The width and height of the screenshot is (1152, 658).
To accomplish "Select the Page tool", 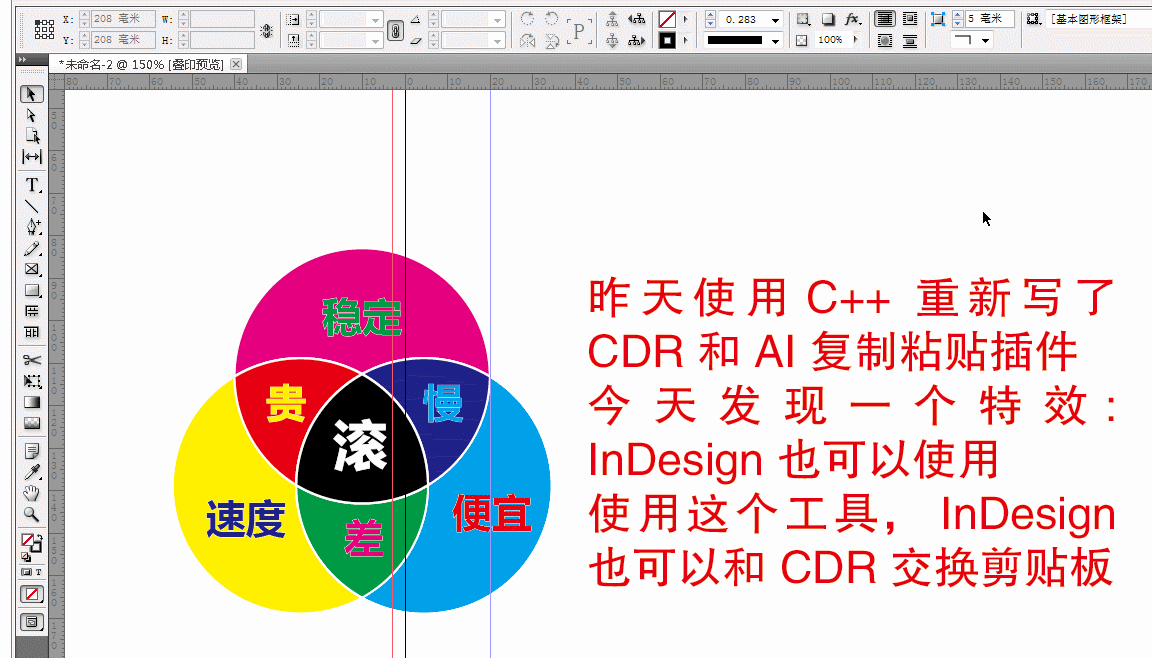I will click(x=31, y=136).
